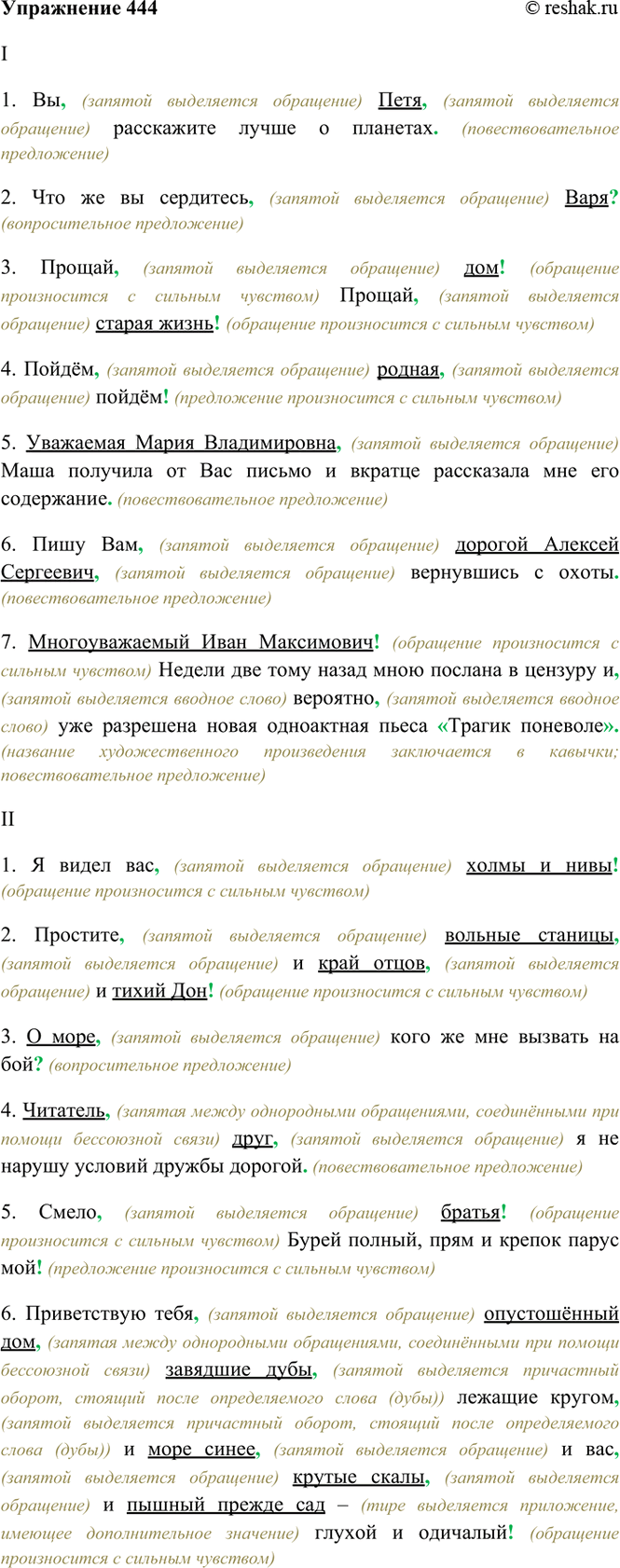
Task: Click the underlined "Многоуважаемый Иван Максимович"
Action: 200,642
